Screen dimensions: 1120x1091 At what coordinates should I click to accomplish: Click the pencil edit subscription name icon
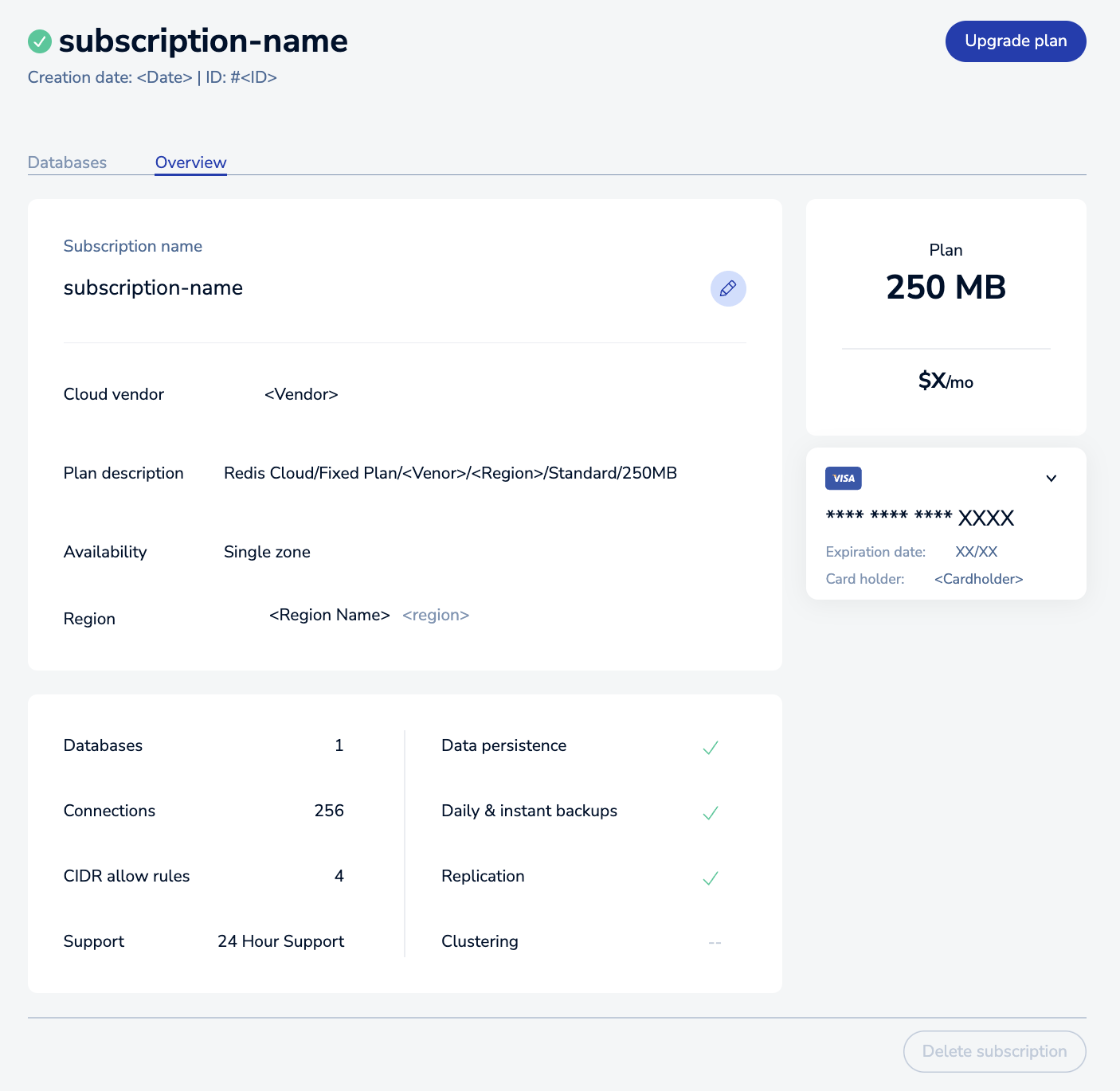[x=727, y=288]
